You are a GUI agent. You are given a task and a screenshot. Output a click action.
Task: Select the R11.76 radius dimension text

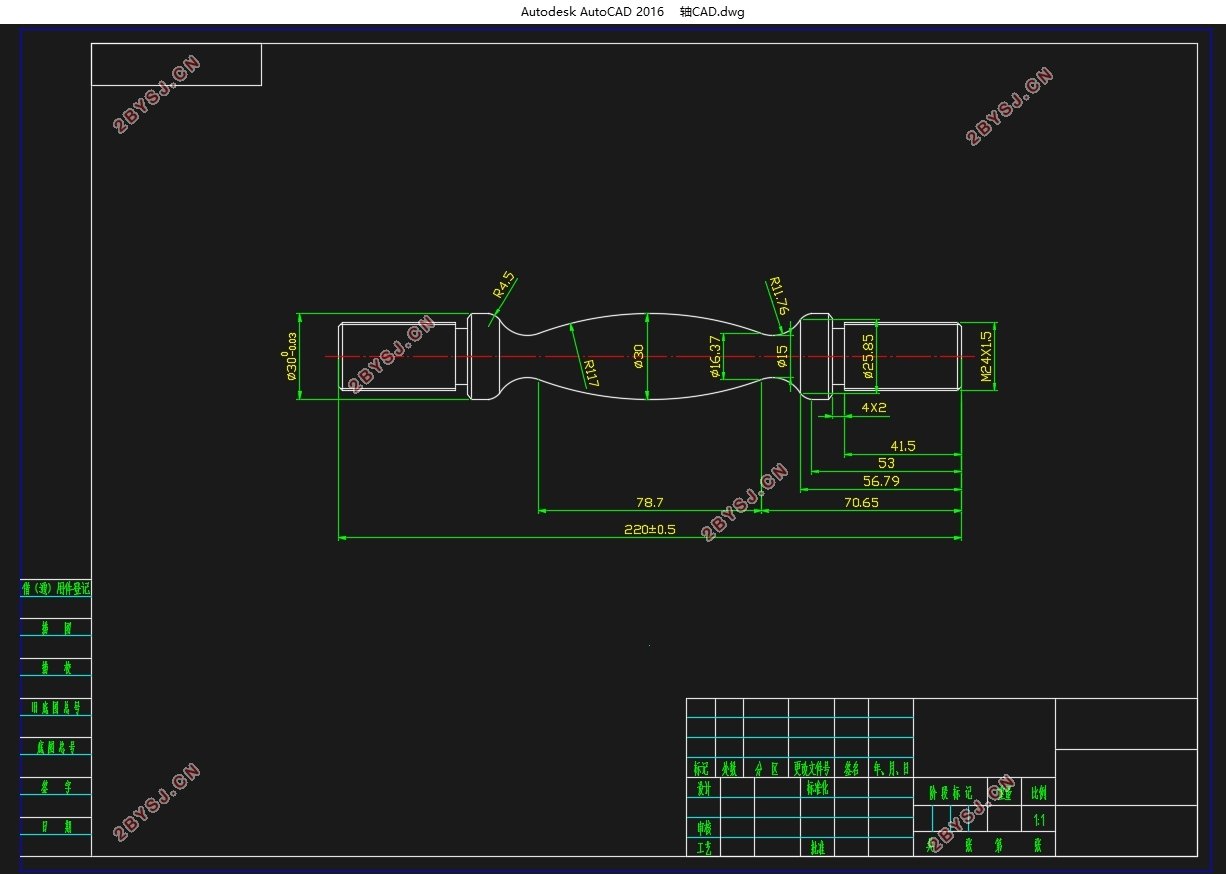pos(779,297)
